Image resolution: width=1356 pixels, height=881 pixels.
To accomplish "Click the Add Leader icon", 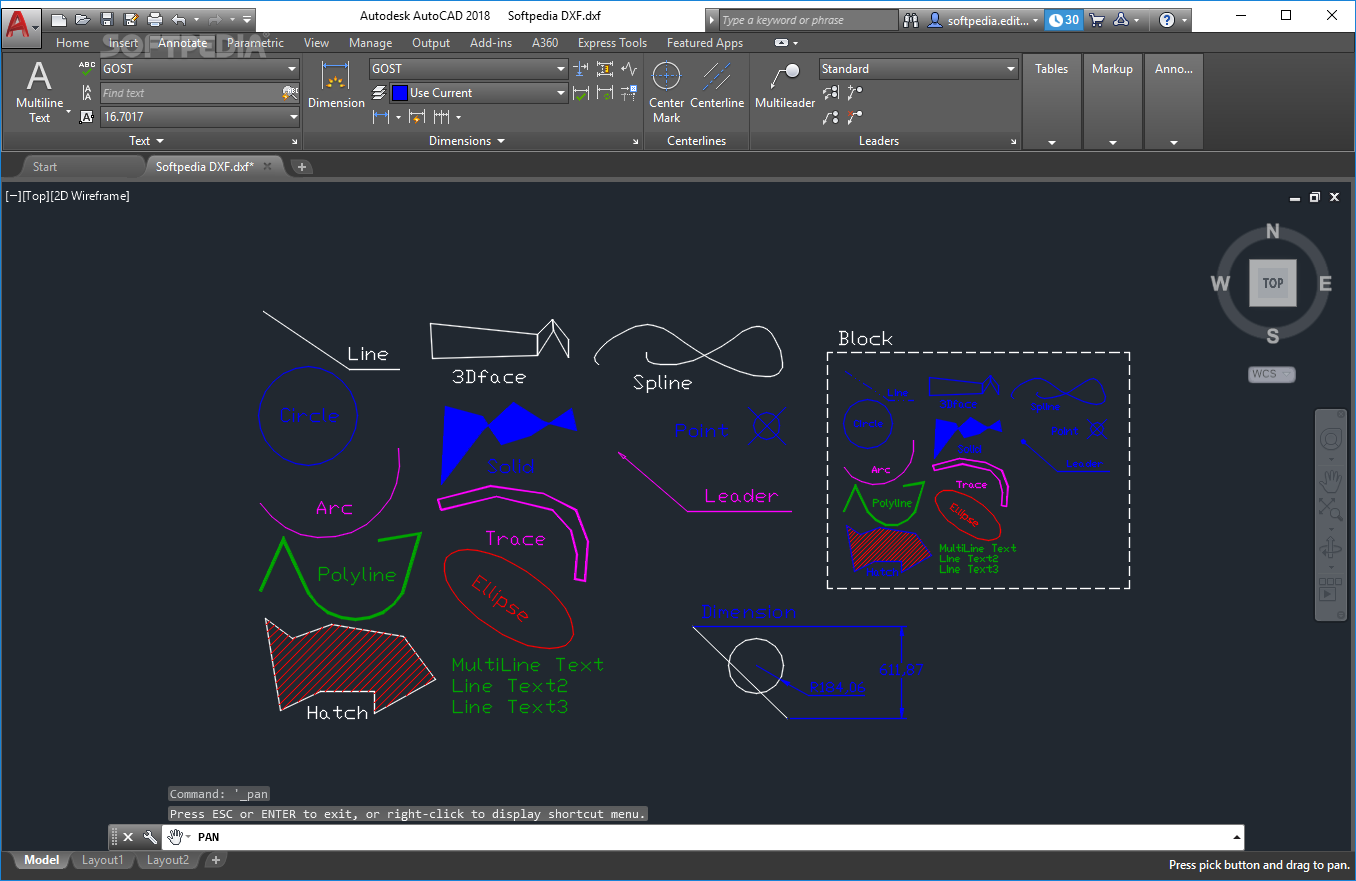I will (x=855, y=93).
